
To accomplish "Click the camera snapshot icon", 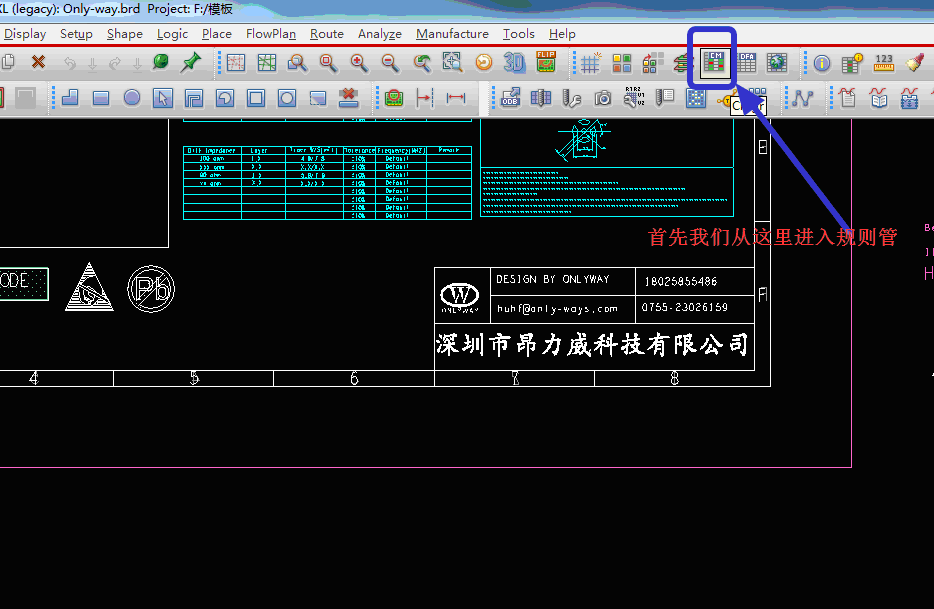I will pos(603,98).
